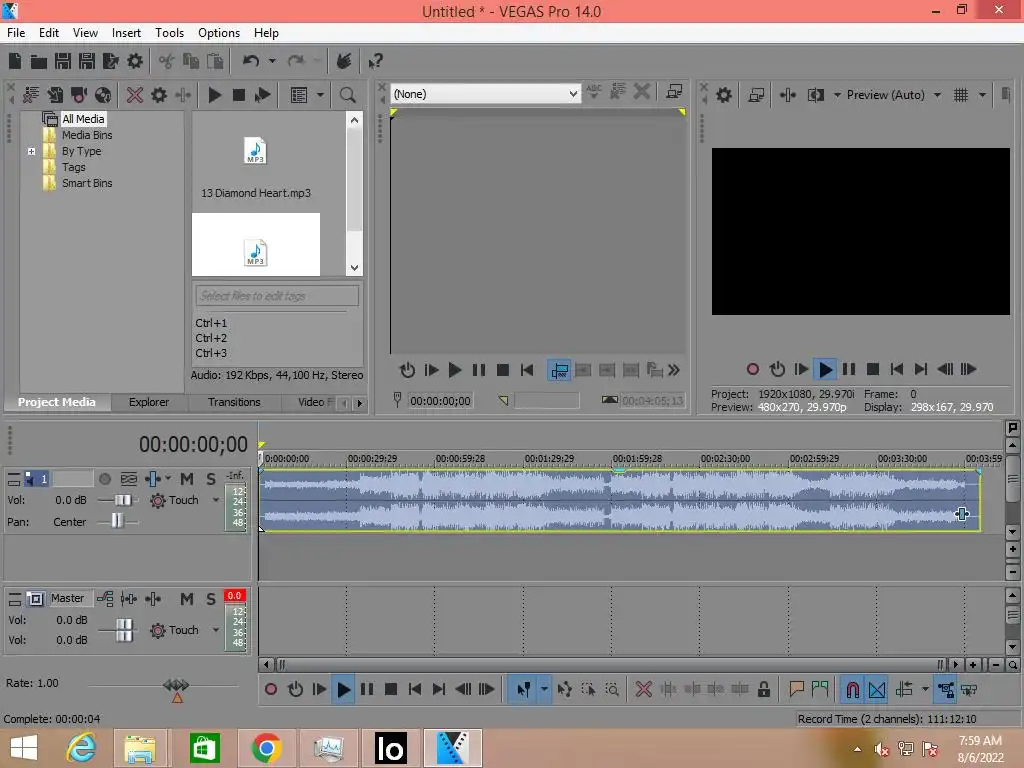The image size is (1024, 768).
Task: Click the playback Rate slider
Action: point(176,686)
